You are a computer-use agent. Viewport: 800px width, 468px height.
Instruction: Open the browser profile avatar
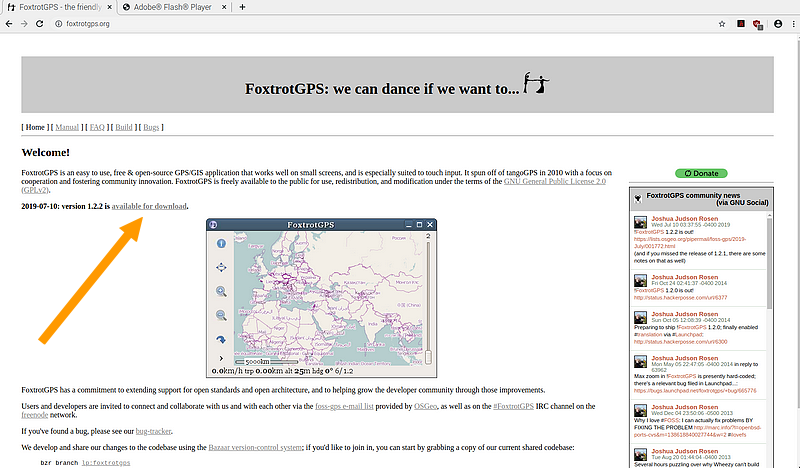point(778,23)
